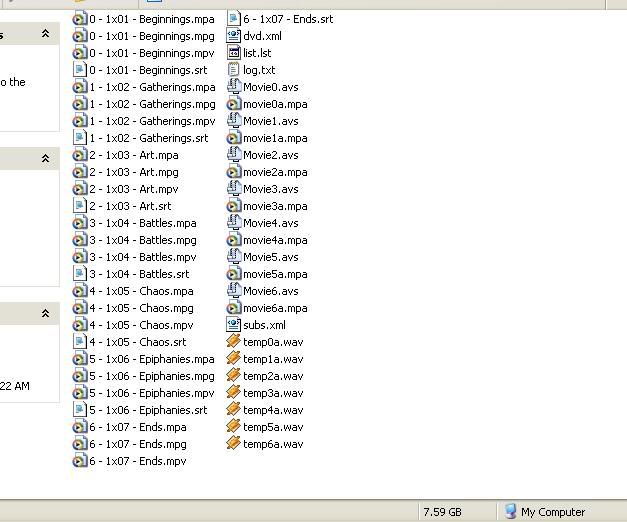627x522 pixels.
Task: Select icon of 6 - 1x07 - Ends.mpv
Action: (x=80, y=461)
